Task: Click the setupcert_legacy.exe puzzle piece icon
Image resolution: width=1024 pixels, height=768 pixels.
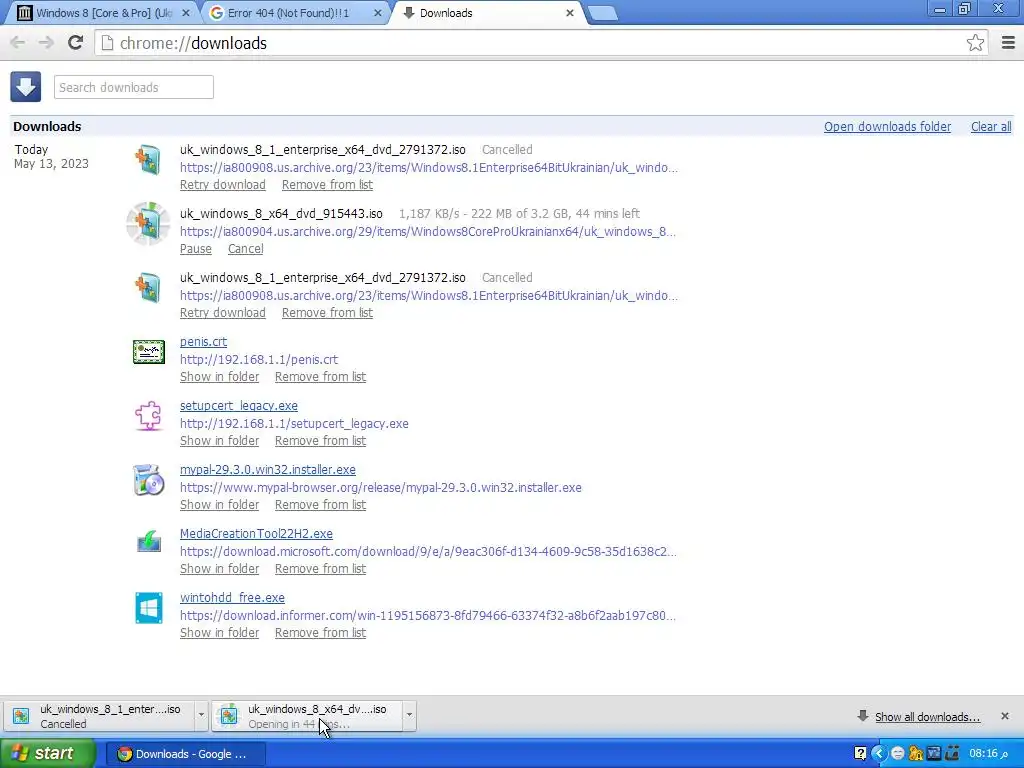Action: 148,416
